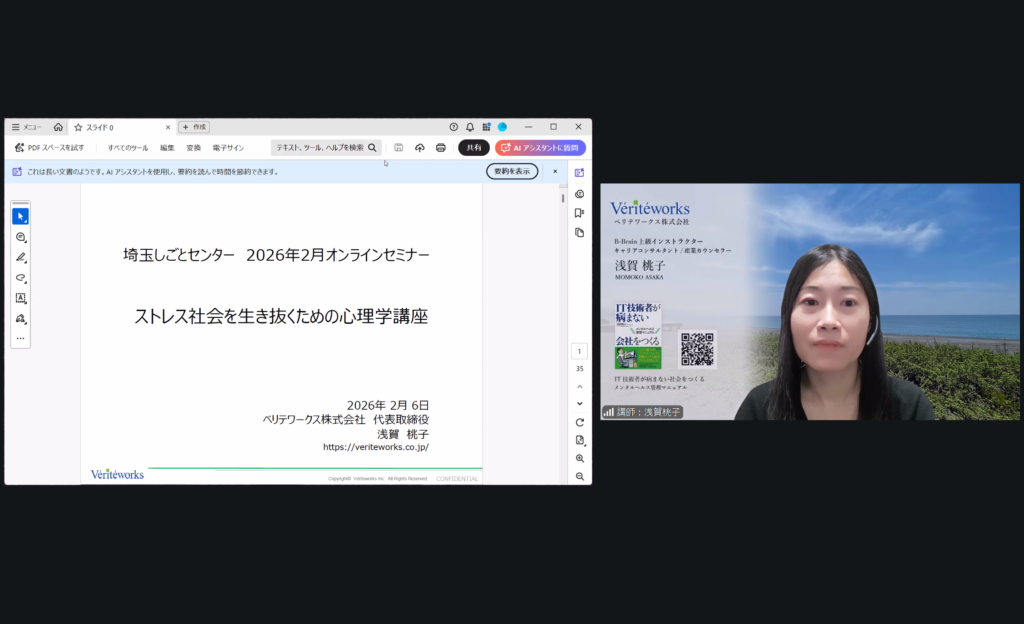1024x624 pixels.
Task: Open the メニュー hamburger menu
Action: (x=26, y=127)
